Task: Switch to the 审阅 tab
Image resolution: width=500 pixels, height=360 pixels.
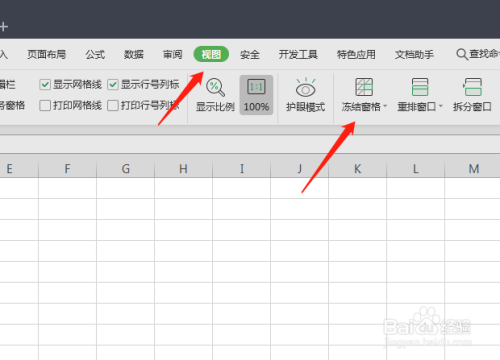Action: [x=173, y=54]
